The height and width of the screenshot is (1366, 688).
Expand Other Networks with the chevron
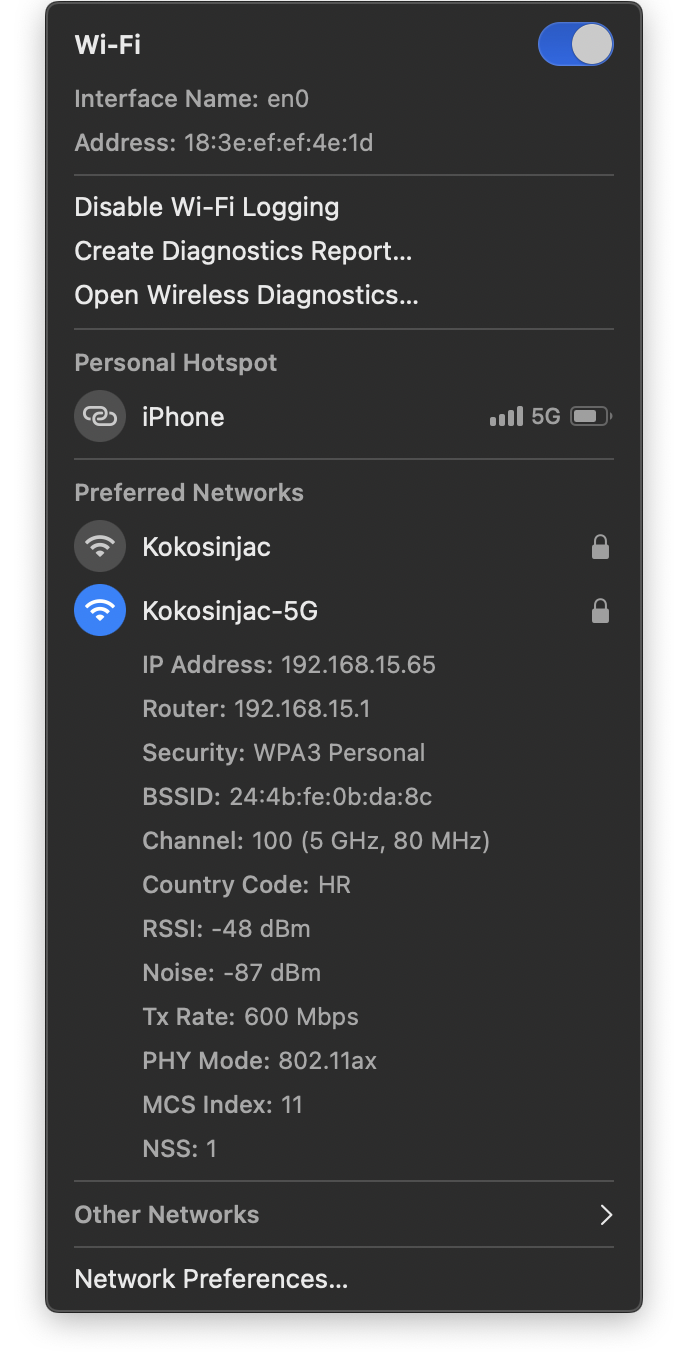click(605, 1215)
